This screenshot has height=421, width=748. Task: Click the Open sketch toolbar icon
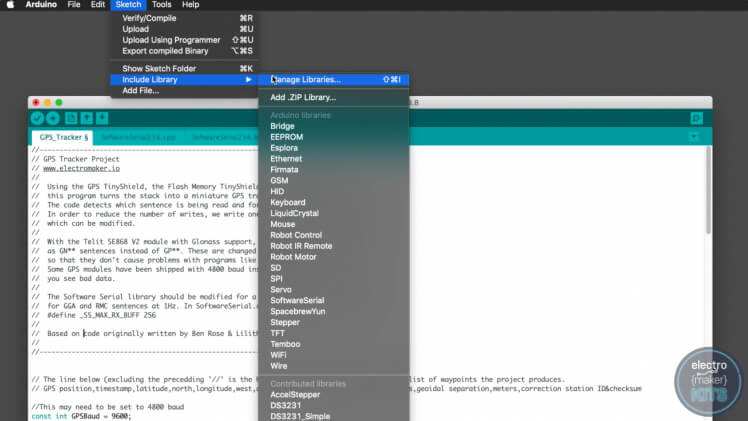click(x=86, y=118)
